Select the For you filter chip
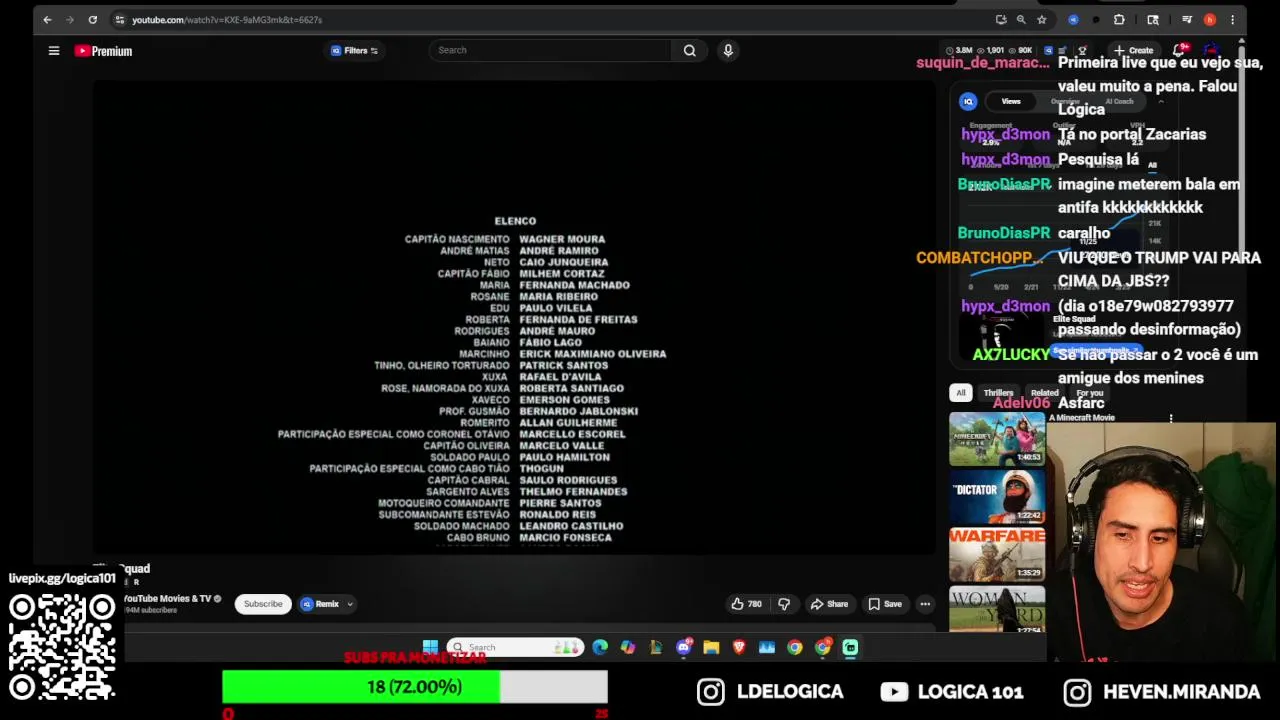The width and height of the screenshot is (1280, 720). [x=1090, y=393]
